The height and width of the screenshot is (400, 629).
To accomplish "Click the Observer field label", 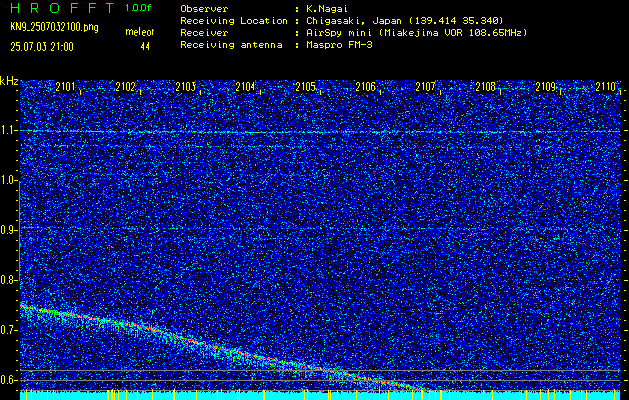I will [x=204, y=9].
